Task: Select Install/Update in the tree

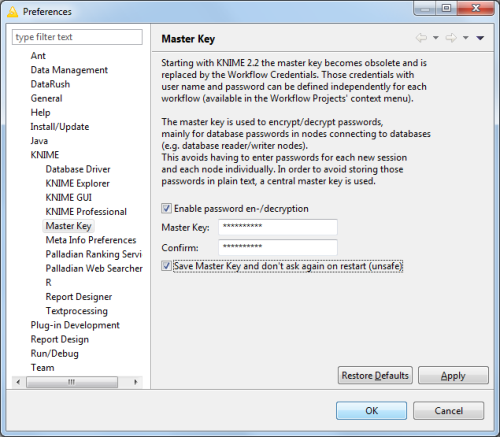Action: click(60, 127)
